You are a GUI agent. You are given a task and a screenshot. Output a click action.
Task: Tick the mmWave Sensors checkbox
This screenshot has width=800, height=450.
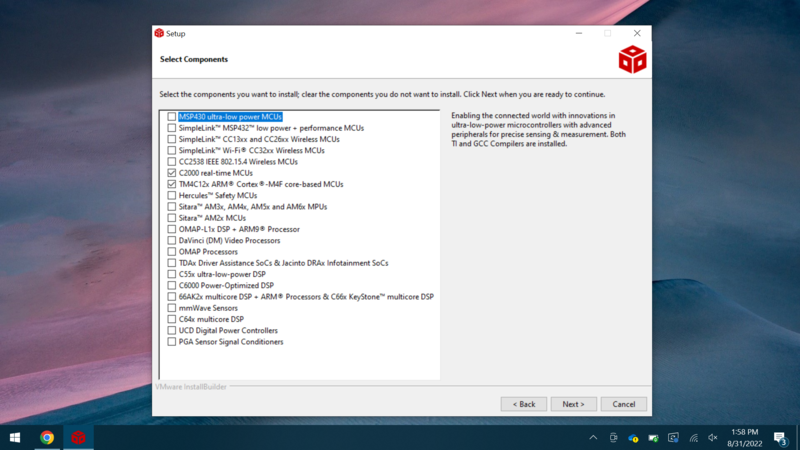(171, 308)
